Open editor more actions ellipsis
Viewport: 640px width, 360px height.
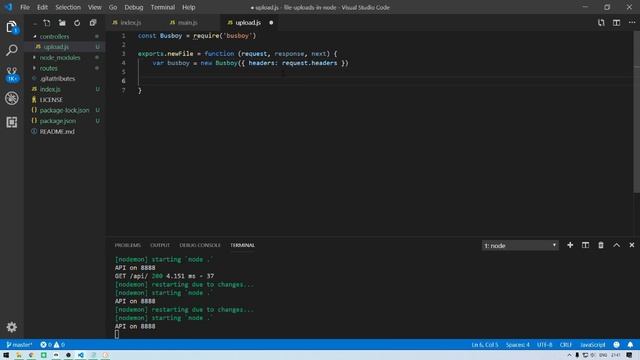[632, 23]
